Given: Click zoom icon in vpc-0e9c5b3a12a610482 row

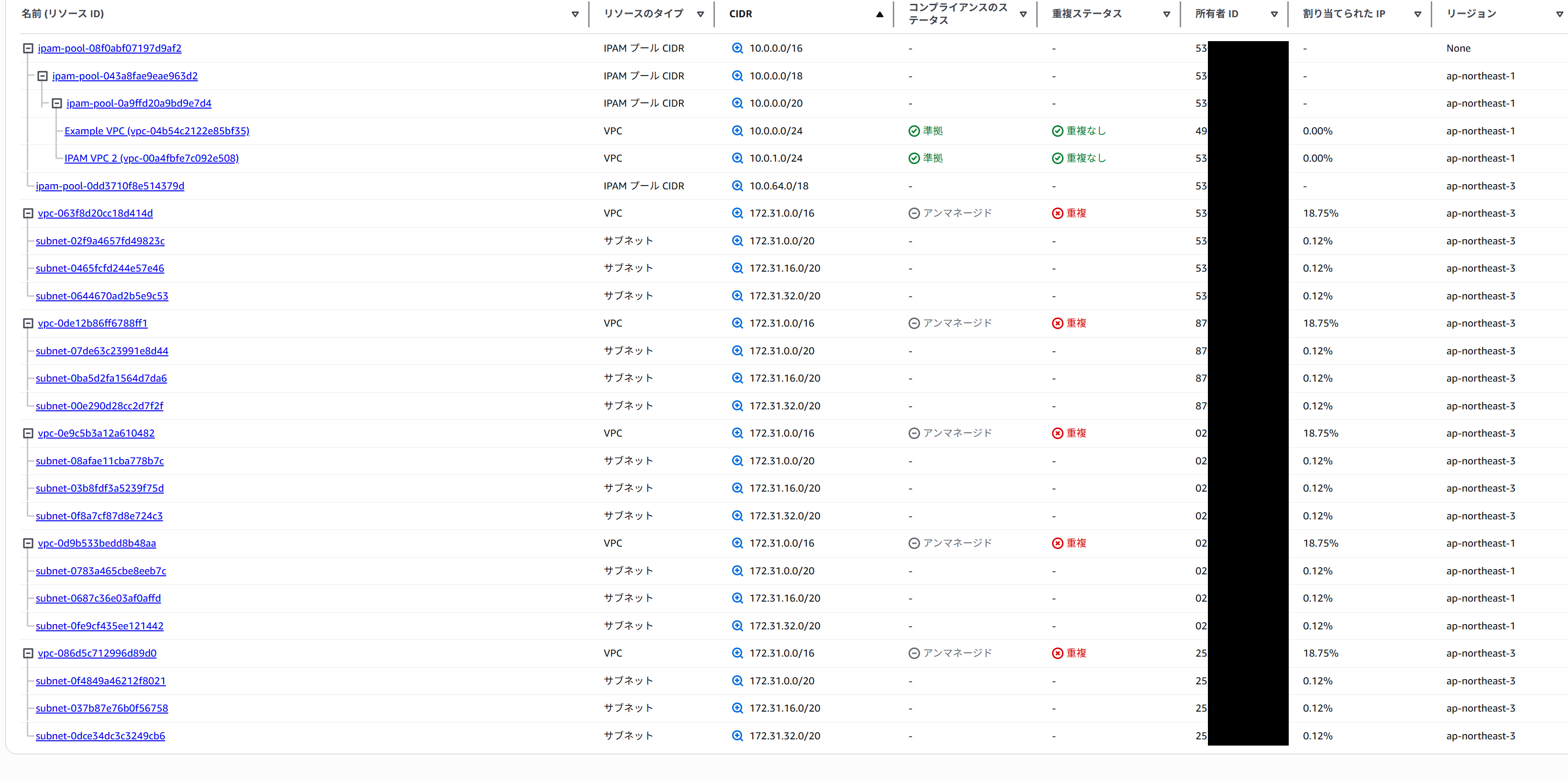Looking at the screenshot, I should 737,433.
